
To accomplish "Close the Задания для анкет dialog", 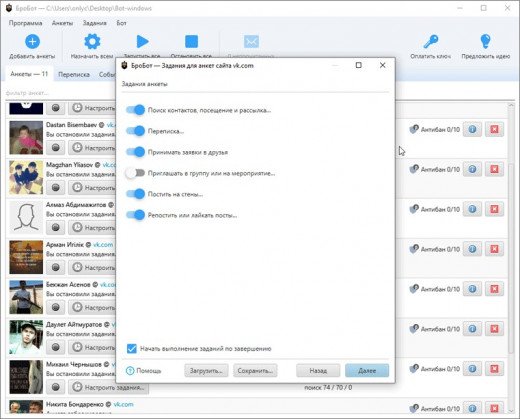I will pyautogui.click(x=383, y=65).
